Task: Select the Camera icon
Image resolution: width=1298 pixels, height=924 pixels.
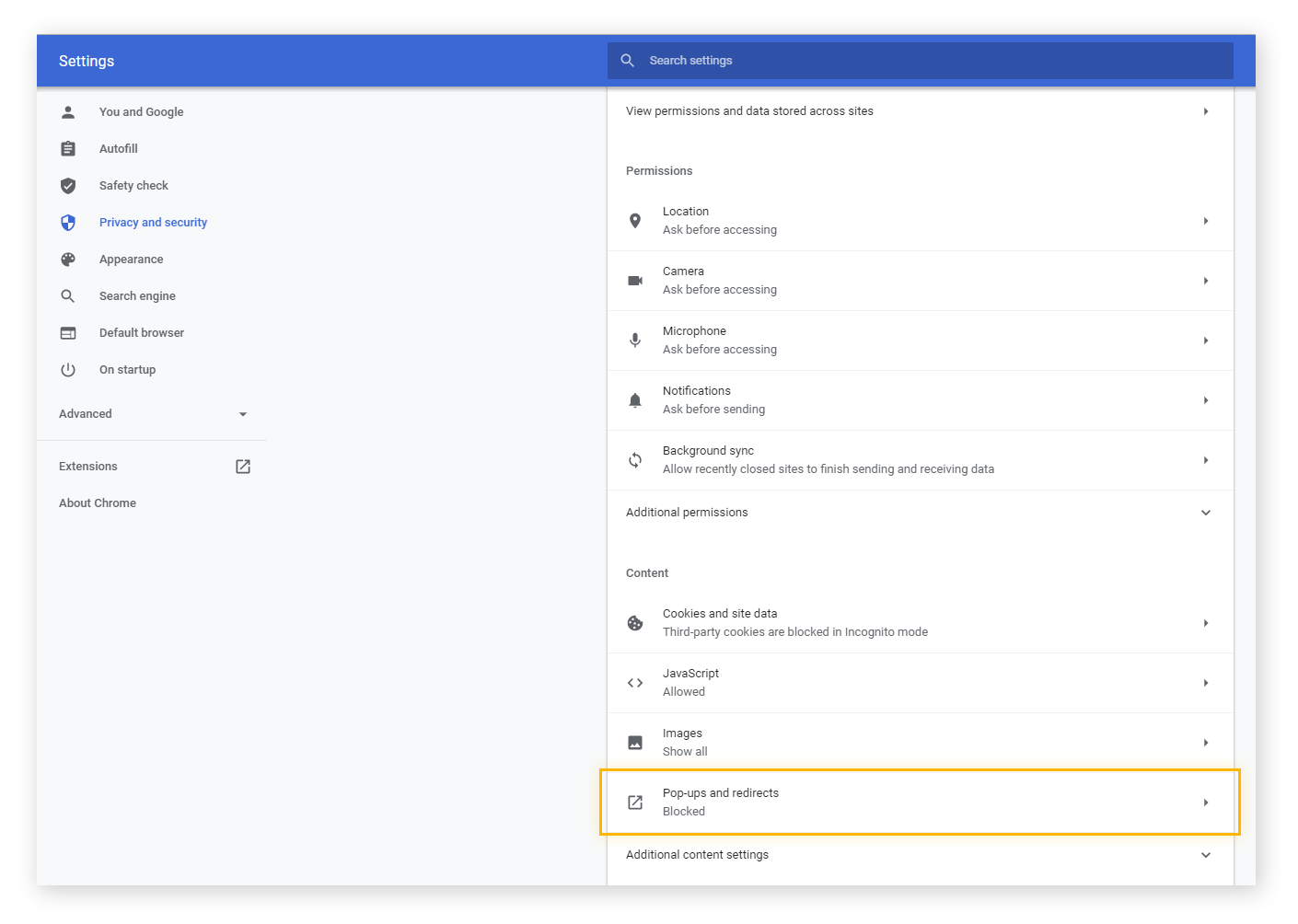Action: pos(635,280)
